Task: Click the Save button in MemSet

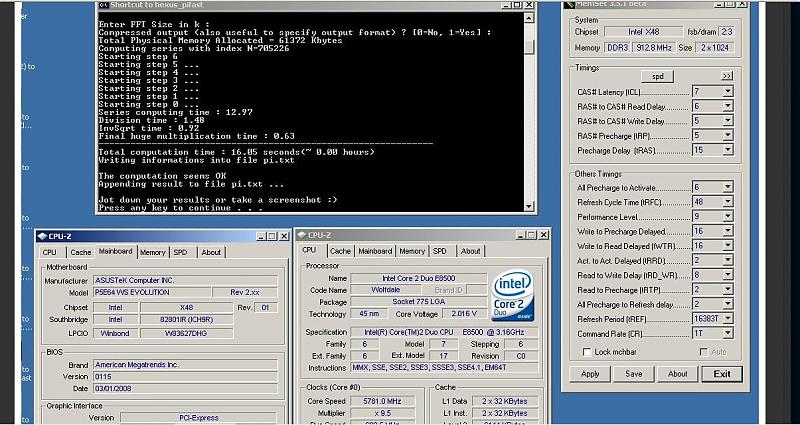Action: [x=633, y=374]
